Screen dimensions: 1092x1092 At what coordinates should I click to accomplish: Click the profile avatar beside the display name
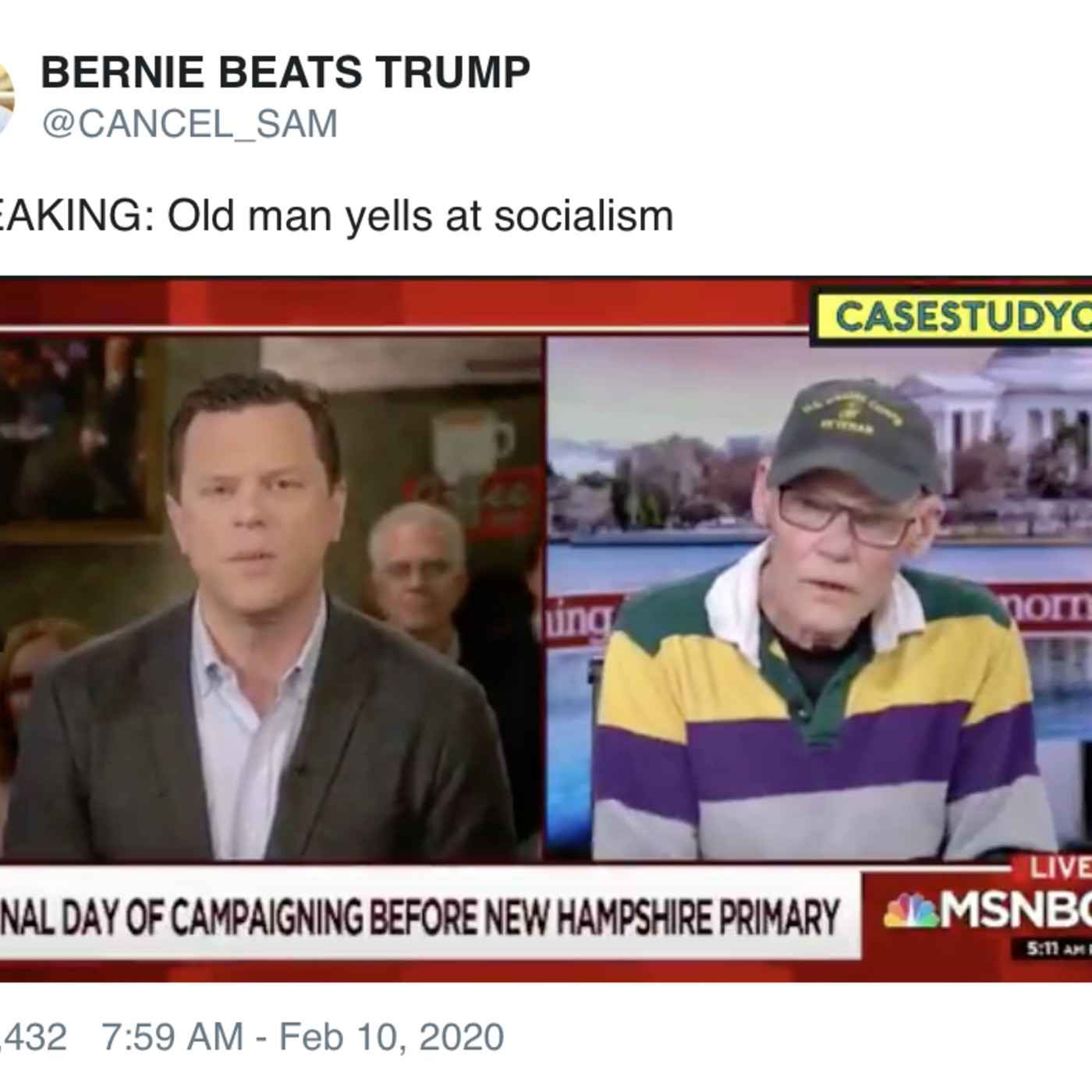click(x=6, y=98)
